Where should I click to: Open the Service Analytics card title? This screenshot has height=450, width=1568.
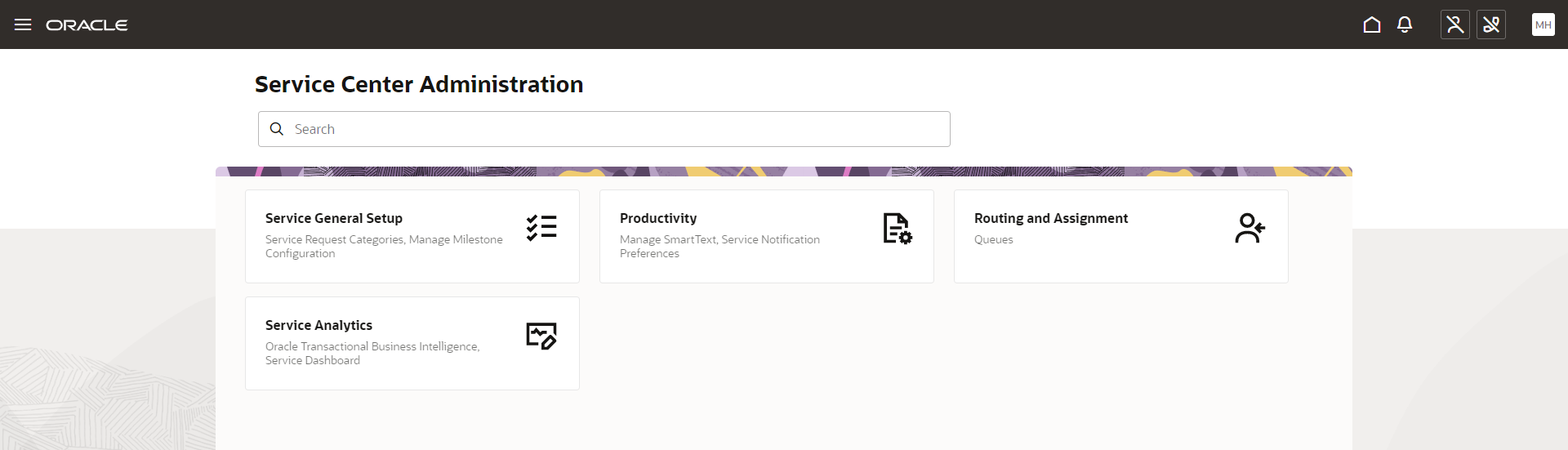pyautogui.click(x=318, y=325)
